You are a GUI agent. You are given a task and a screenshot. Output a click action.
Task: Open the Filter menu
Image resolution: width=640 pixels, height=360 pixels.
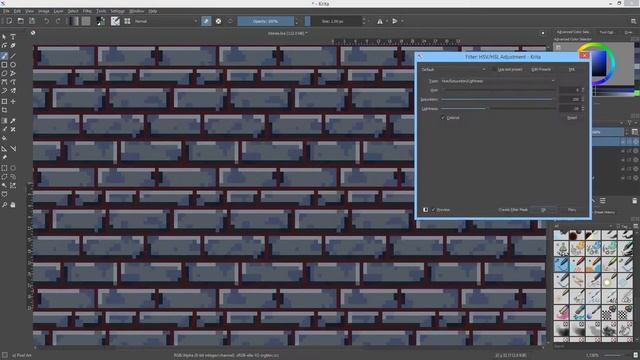(87, 11)
